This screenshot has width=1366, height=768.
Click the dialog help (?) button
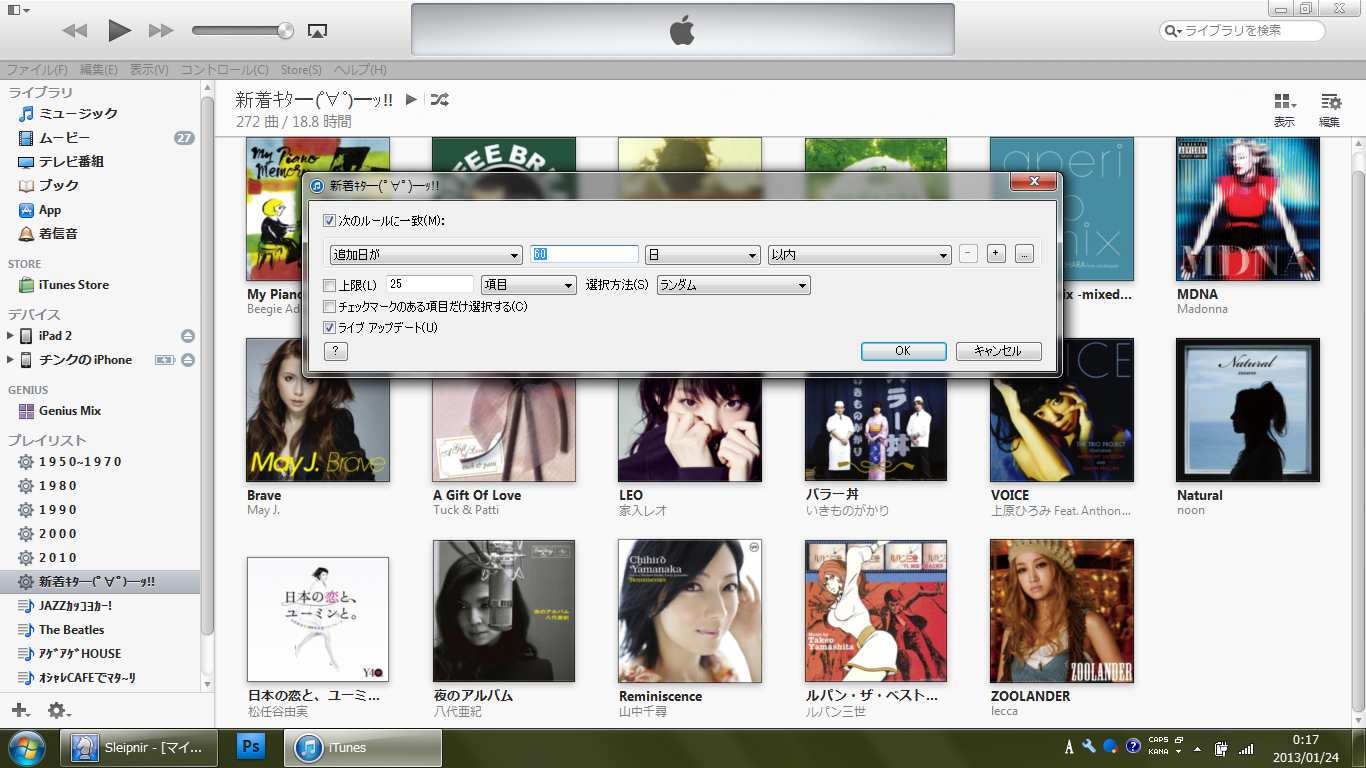coord(337,351)
